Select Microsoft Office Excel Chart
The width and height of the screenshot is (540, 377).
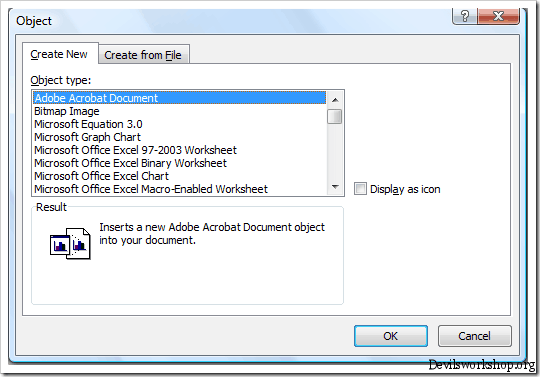(x=179, y=176)
